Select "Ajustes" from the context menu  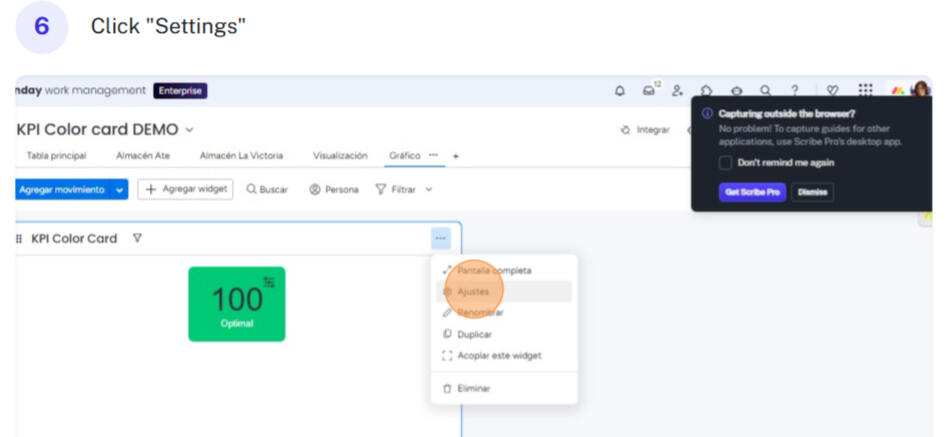[472, 291]
